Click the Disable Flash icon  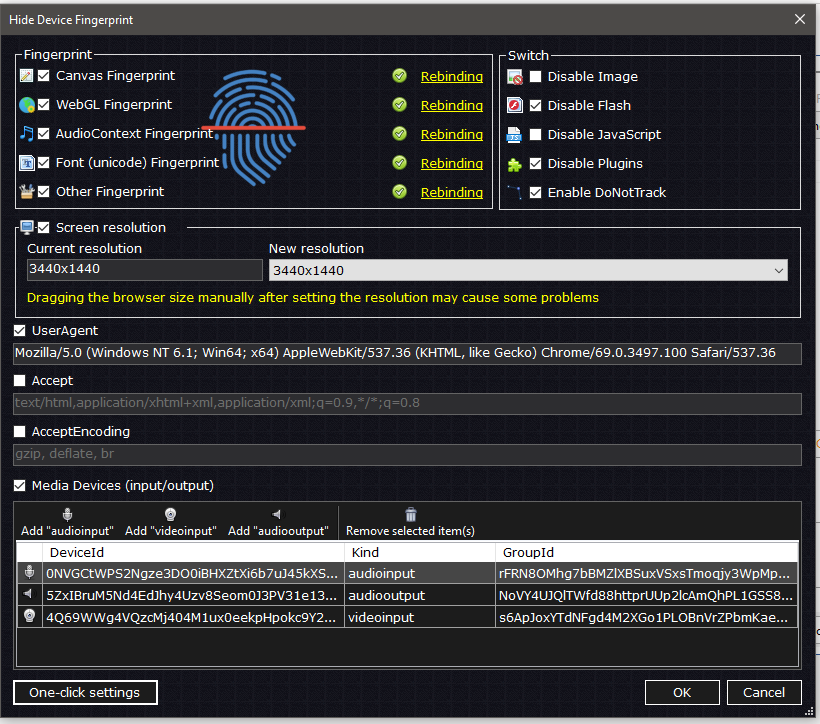click(515, 105)
